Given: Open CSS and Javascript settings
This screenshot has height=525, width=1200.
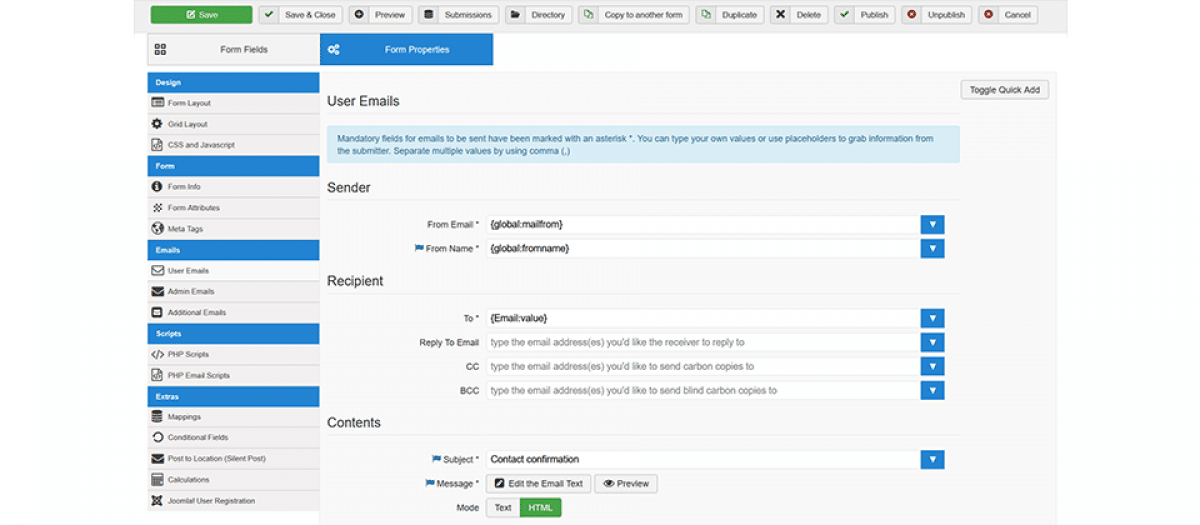Looking at the screenshot, I should click(233, 145).
